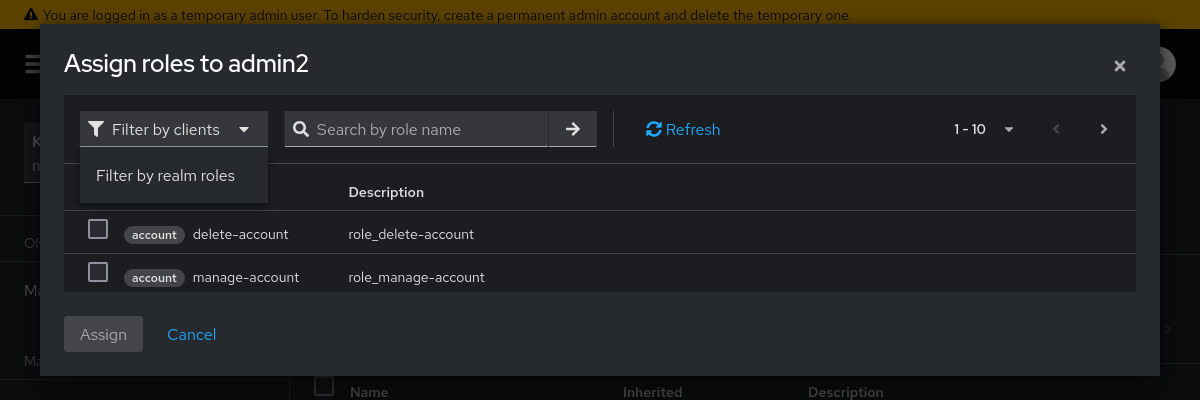The height and width of the screenshot is (400, 1200).
Task: Open the hamburger navigation menu
Action: [x=33, y=65]
